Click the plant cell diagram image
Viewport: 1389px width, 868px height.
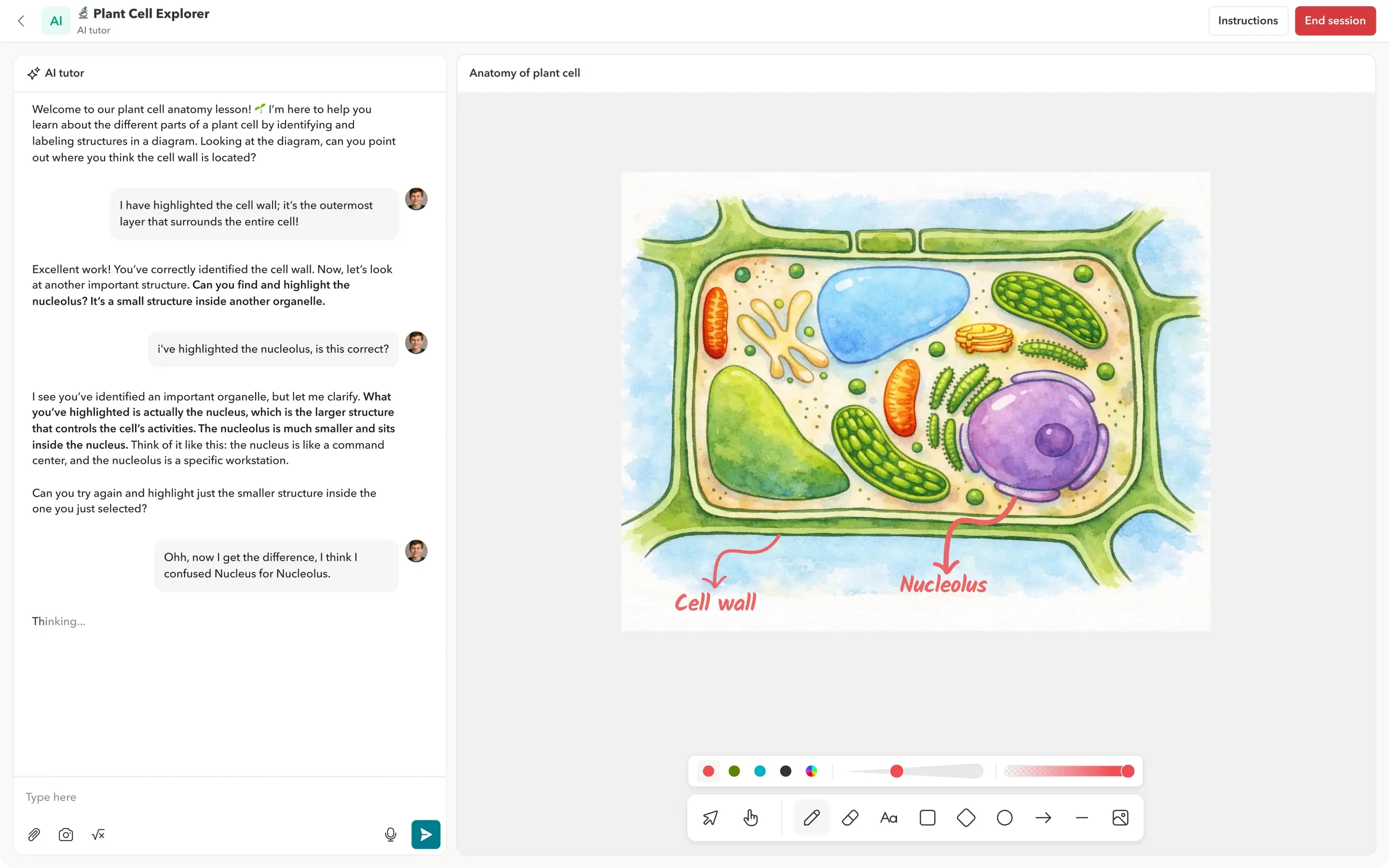tap(915, 402)
